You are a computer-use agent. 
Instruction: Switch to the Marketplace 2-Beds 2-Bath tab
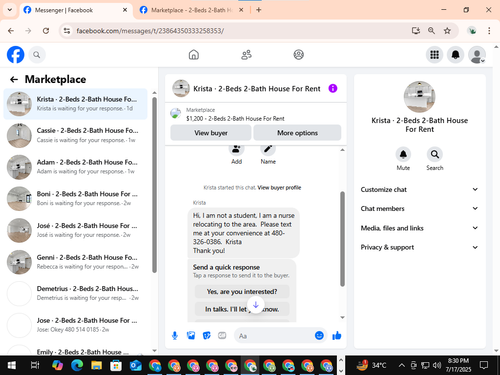pyautogui.click(x=192, y=10)
